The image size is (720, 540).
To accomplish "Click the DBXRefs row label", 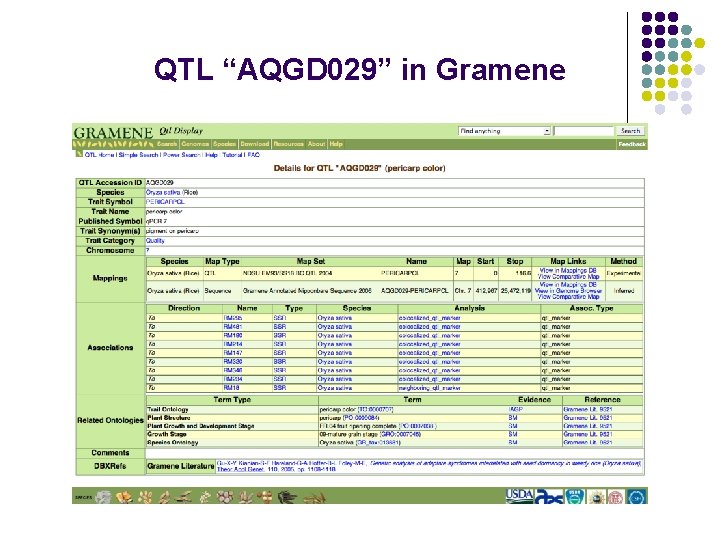I will (110, 466).
